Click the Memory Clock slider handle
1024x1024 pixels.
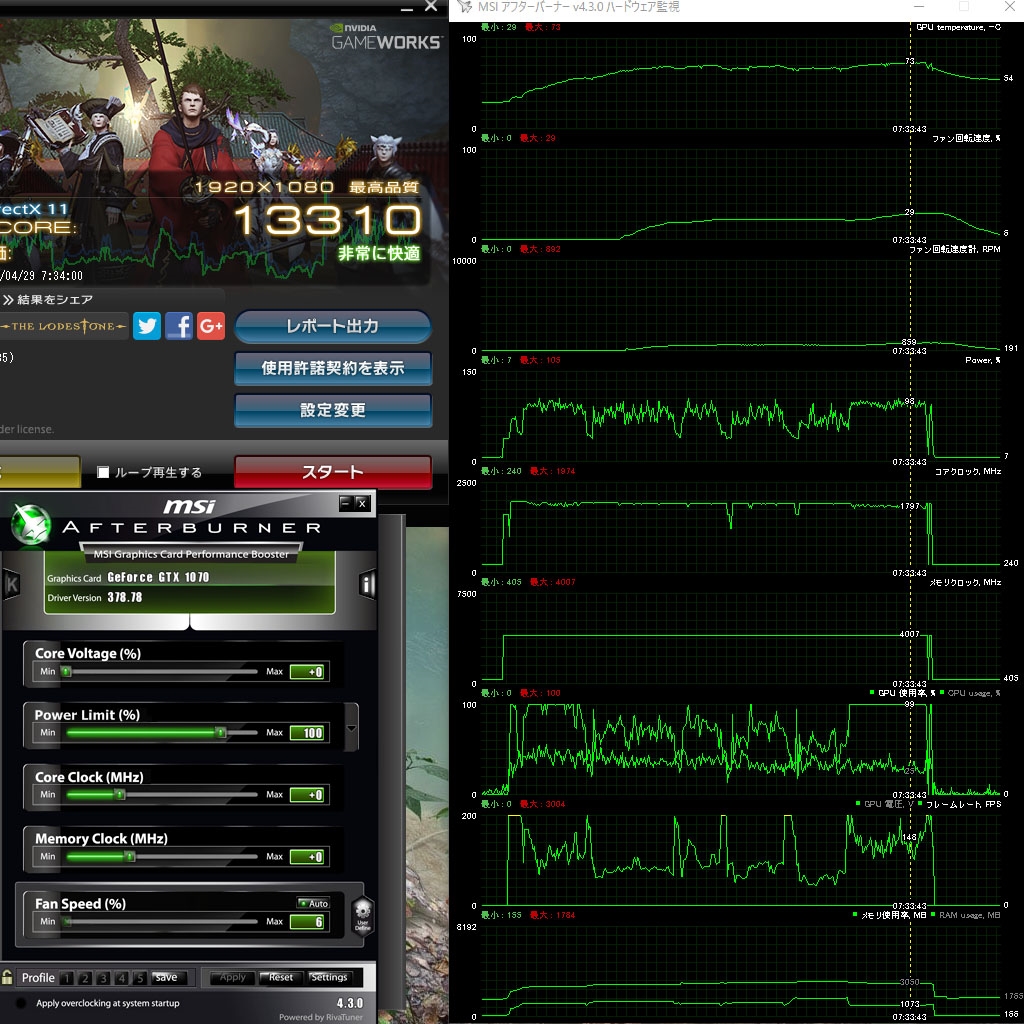(130, 857)
